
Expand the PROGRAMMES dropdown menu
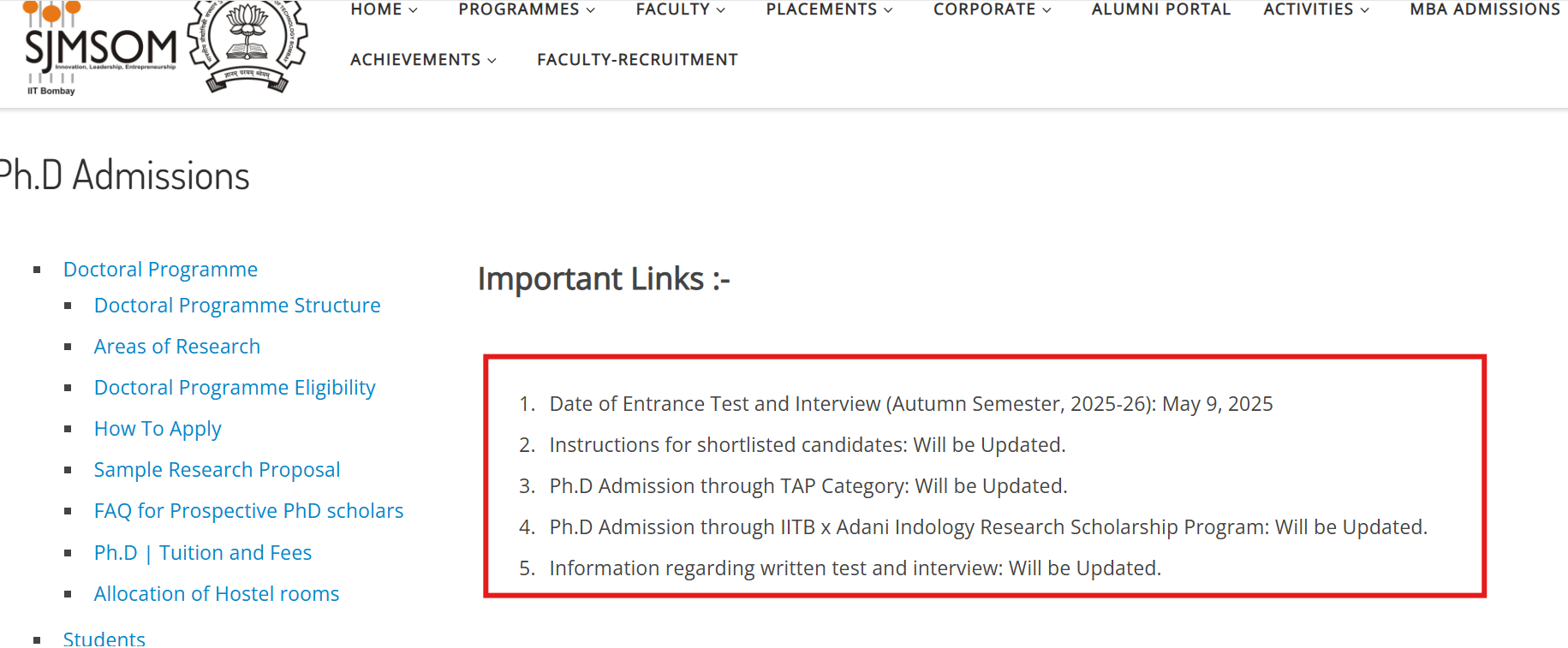[525, 9]
